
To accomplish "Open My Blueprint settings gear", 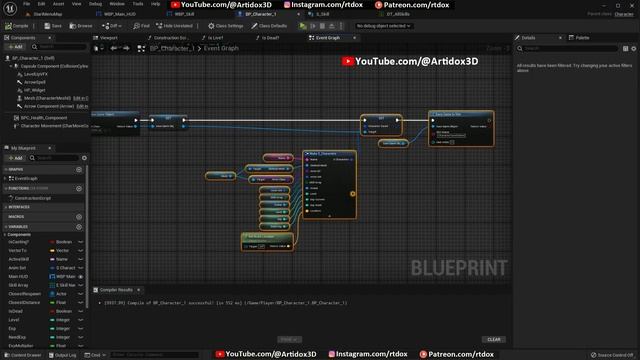I will [x=84, y=158].
